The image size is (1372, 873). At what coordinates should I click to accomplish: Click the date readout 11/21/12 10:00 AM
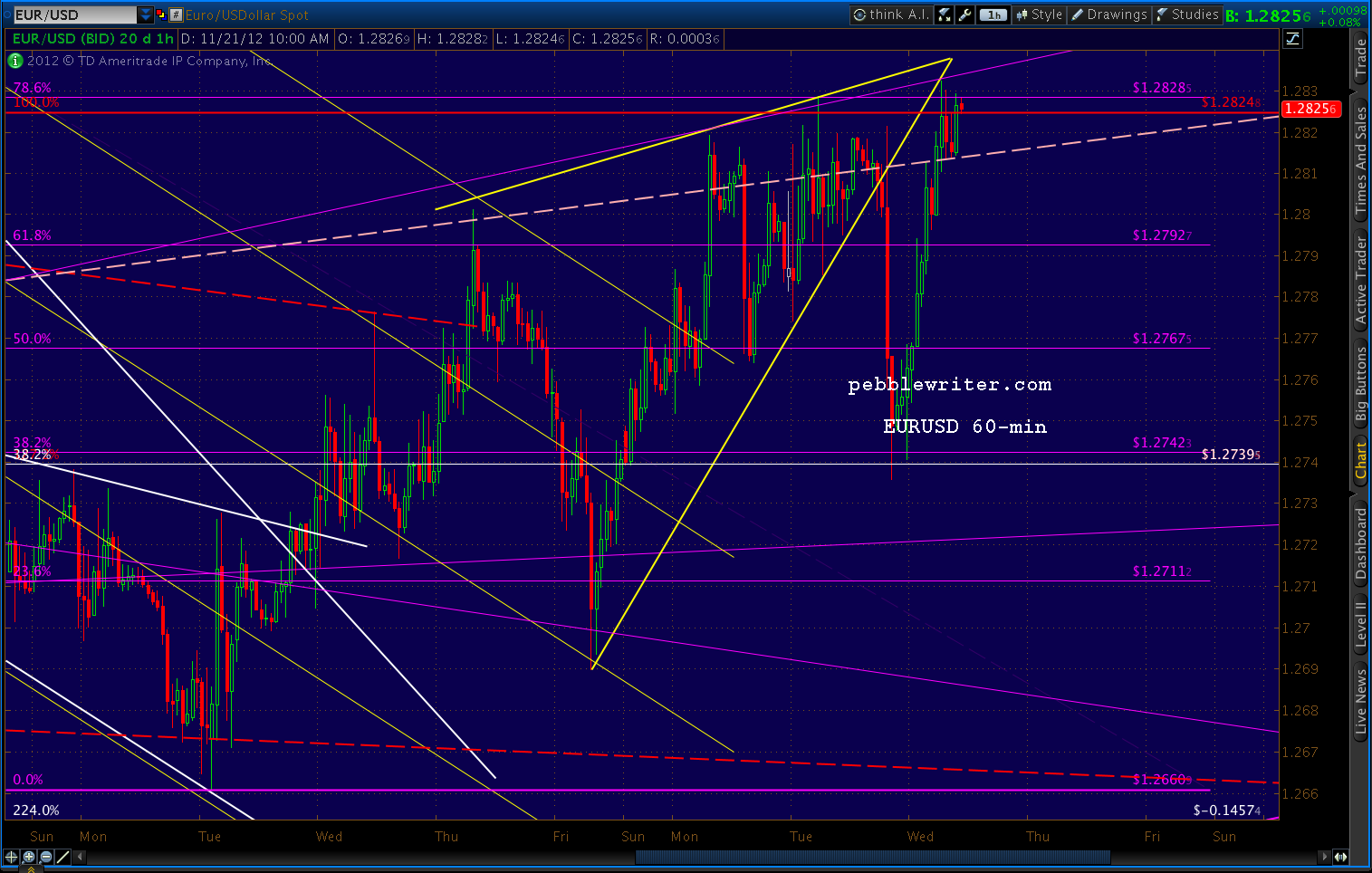[255, 39]
